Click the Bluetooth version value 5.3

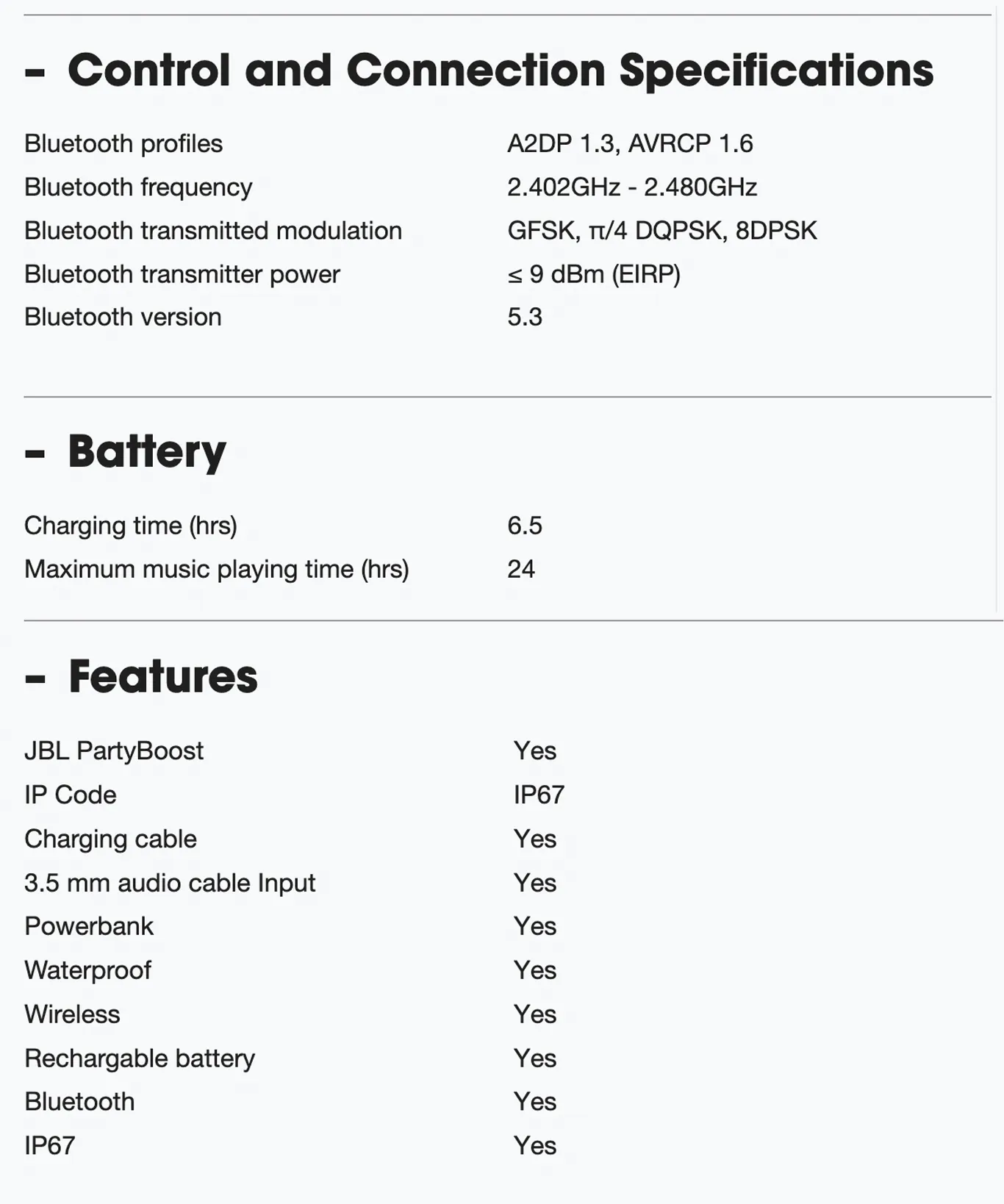tap(525, 317)
